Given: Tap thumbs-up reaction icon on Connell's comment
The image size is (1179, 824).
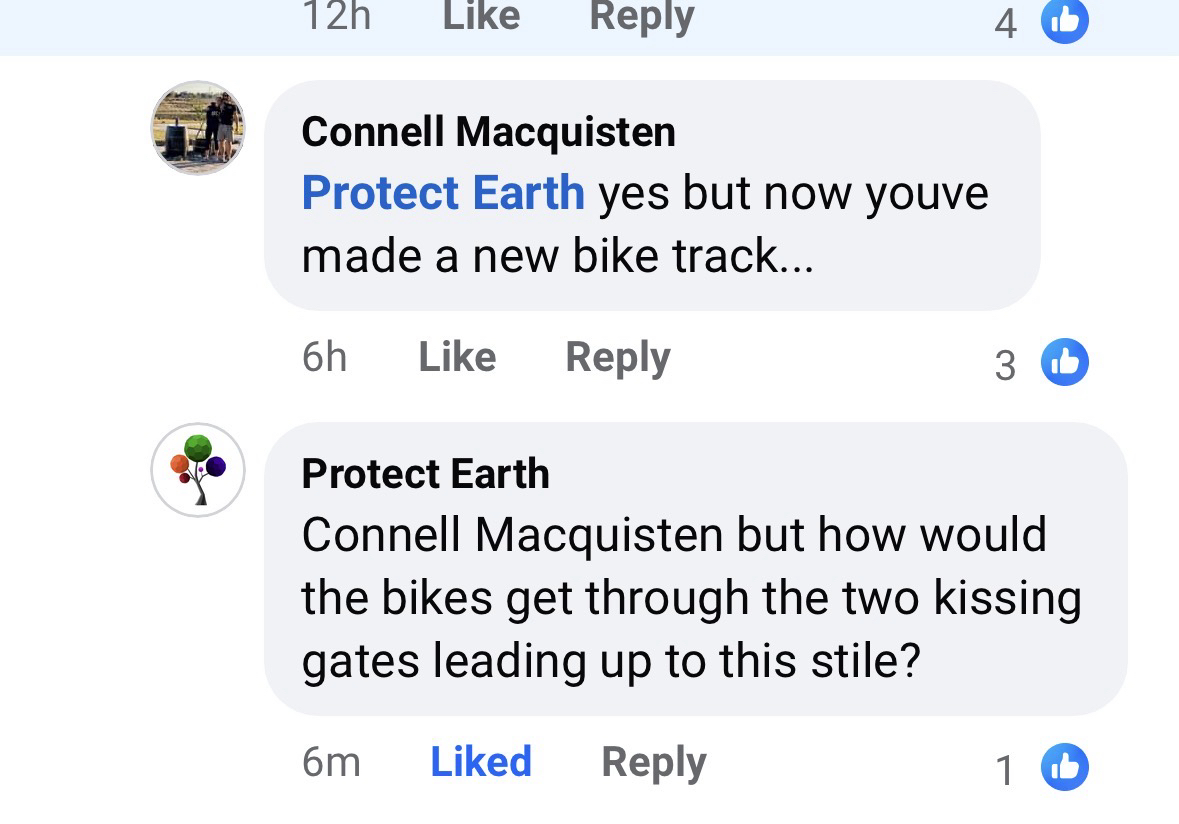Looking at the screenshot, I should coord(1064,362).
